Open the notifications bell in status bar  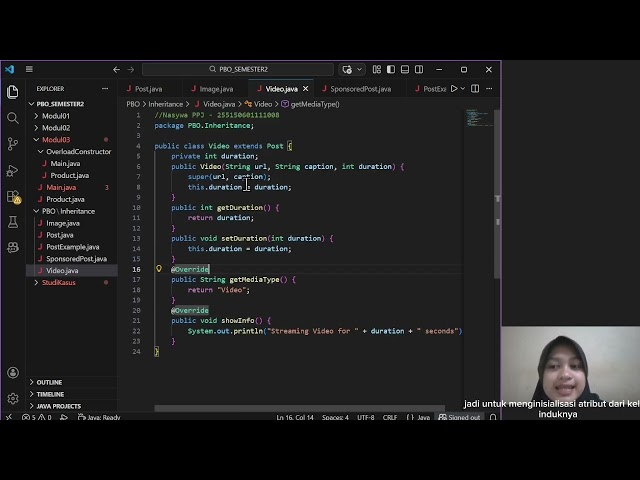(x=493, y=417)
